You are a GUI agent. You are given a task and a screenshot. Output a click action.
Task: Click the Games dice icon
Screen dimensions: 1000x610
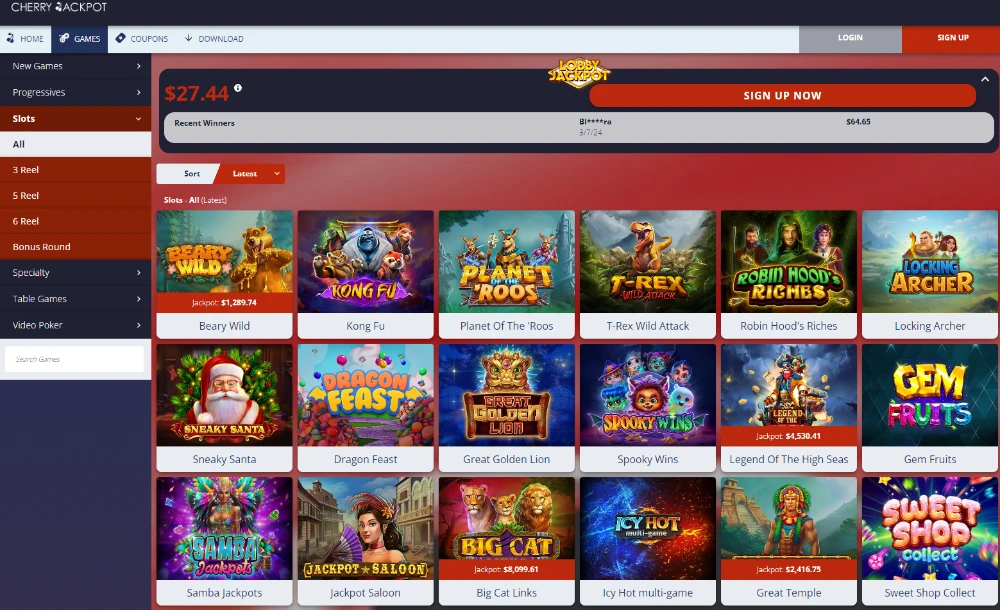pos(64,38)
